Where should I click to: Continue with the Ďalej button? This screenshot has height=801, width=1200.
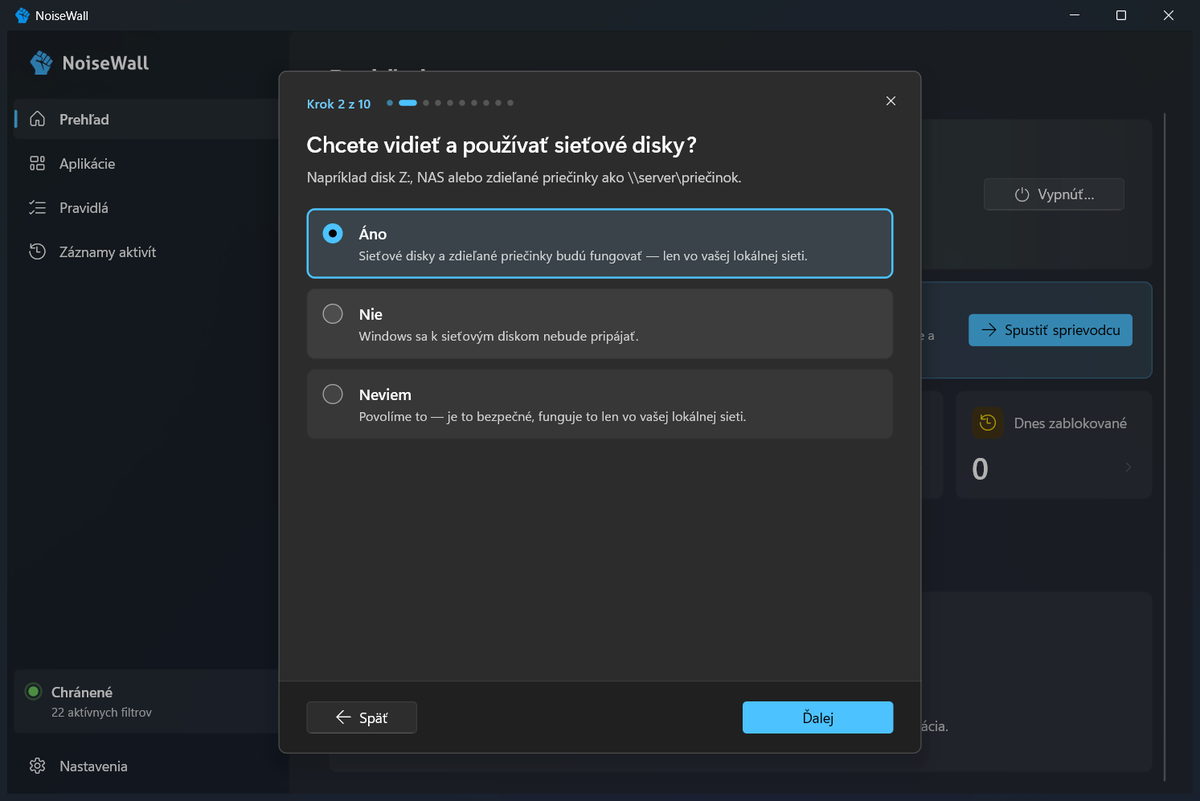coord(817,717)
